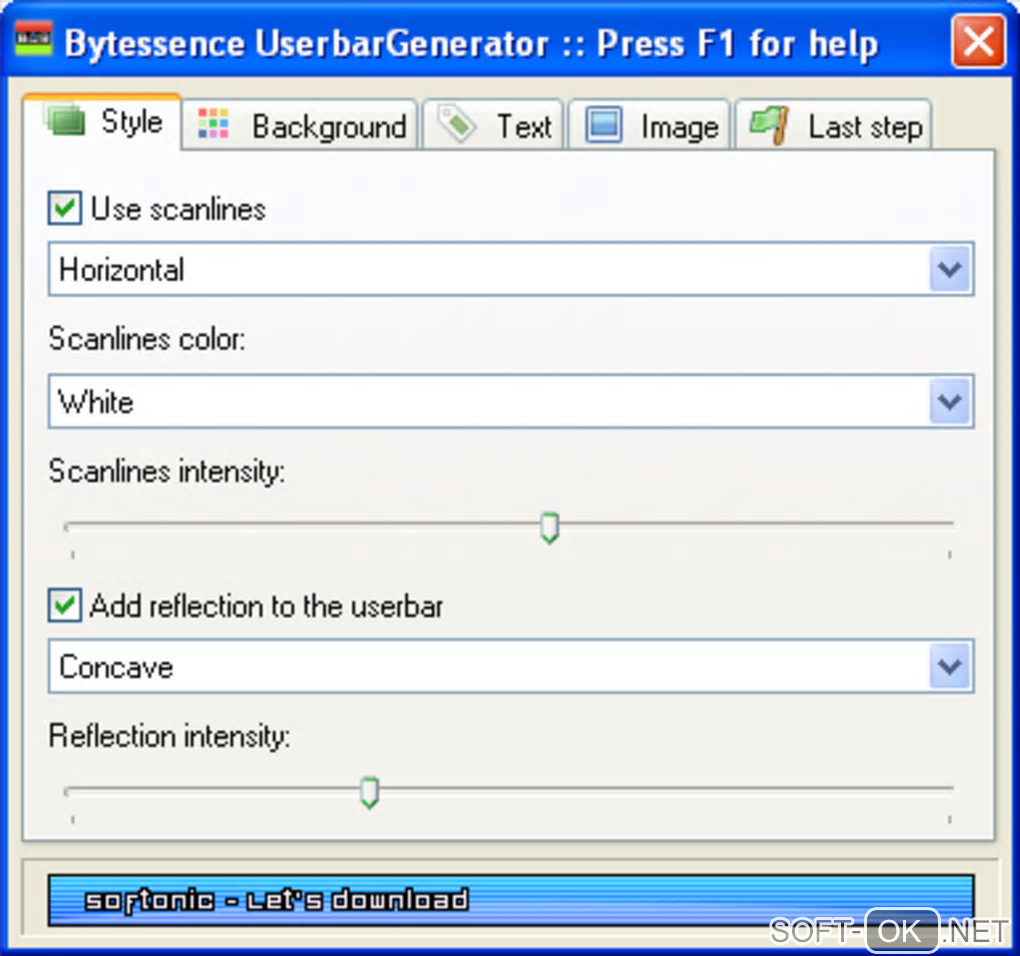The image size is (1020, 956).
Task: Disable the Use scanlines checkbox
Action: [64, 209]
